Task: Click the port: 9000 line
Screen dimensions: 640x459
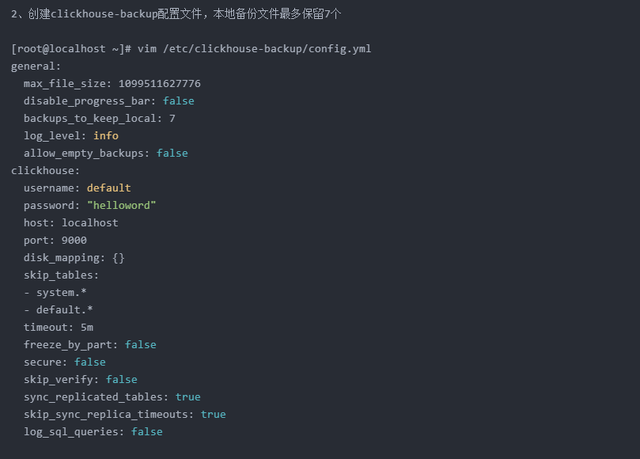Action: tap(55, 240)
